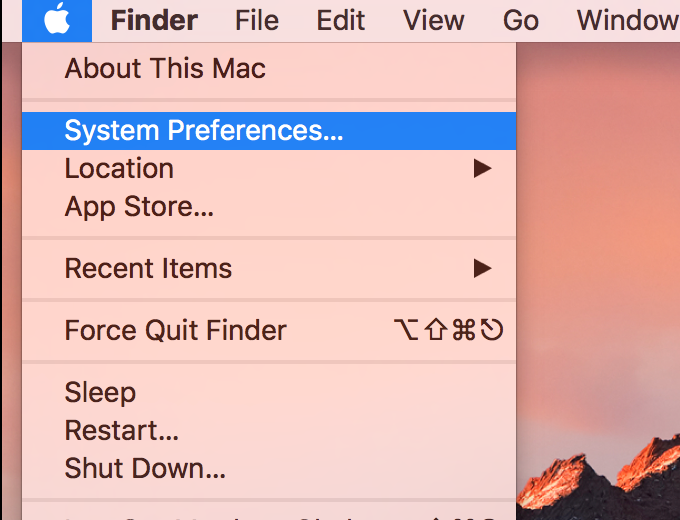Open the Go menu
Image resolution: width=680 pixels, height=520 pixels.
[521, 20]
